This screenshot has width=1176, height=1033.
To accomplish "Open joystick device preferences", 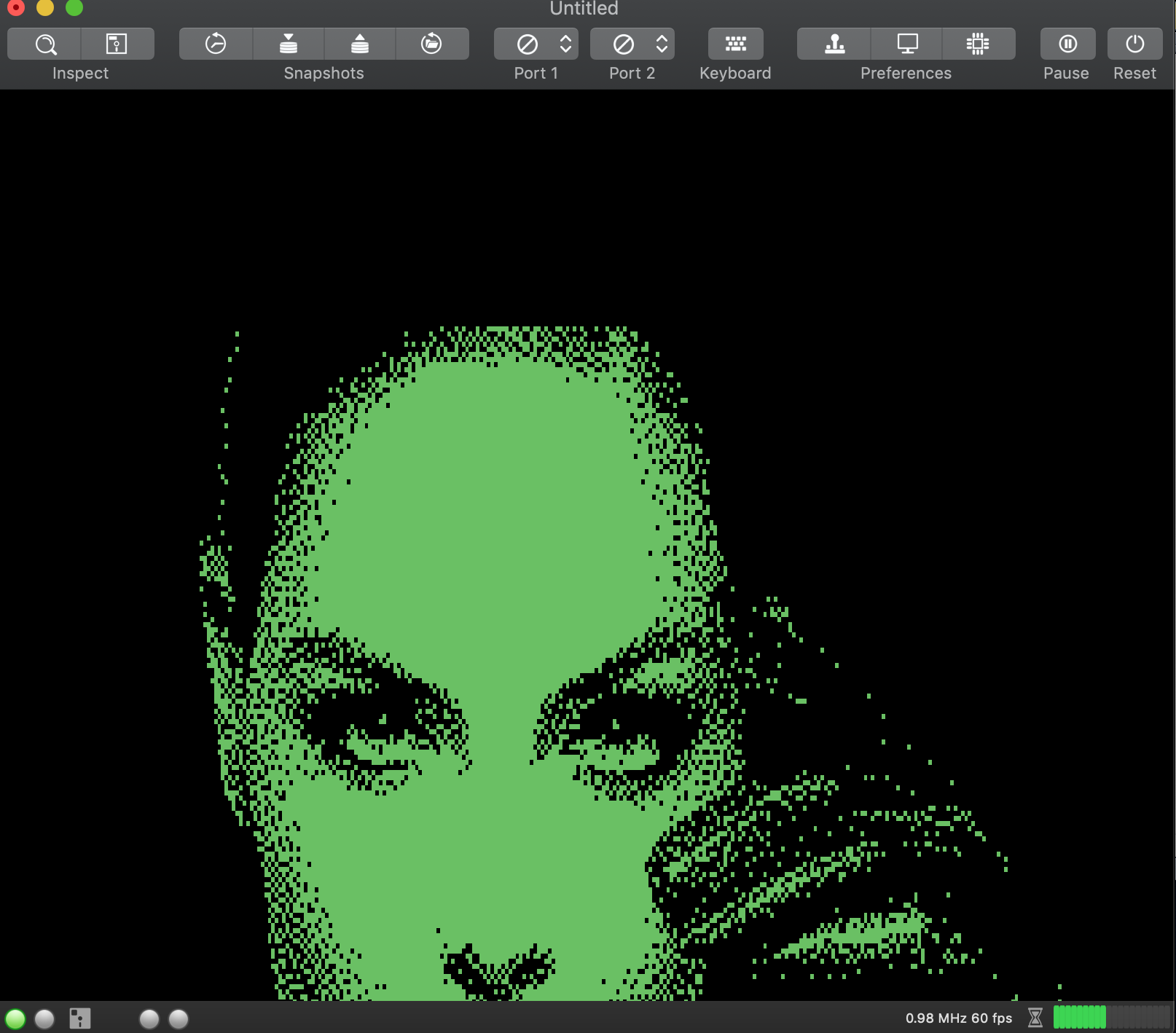I will 834,44.
